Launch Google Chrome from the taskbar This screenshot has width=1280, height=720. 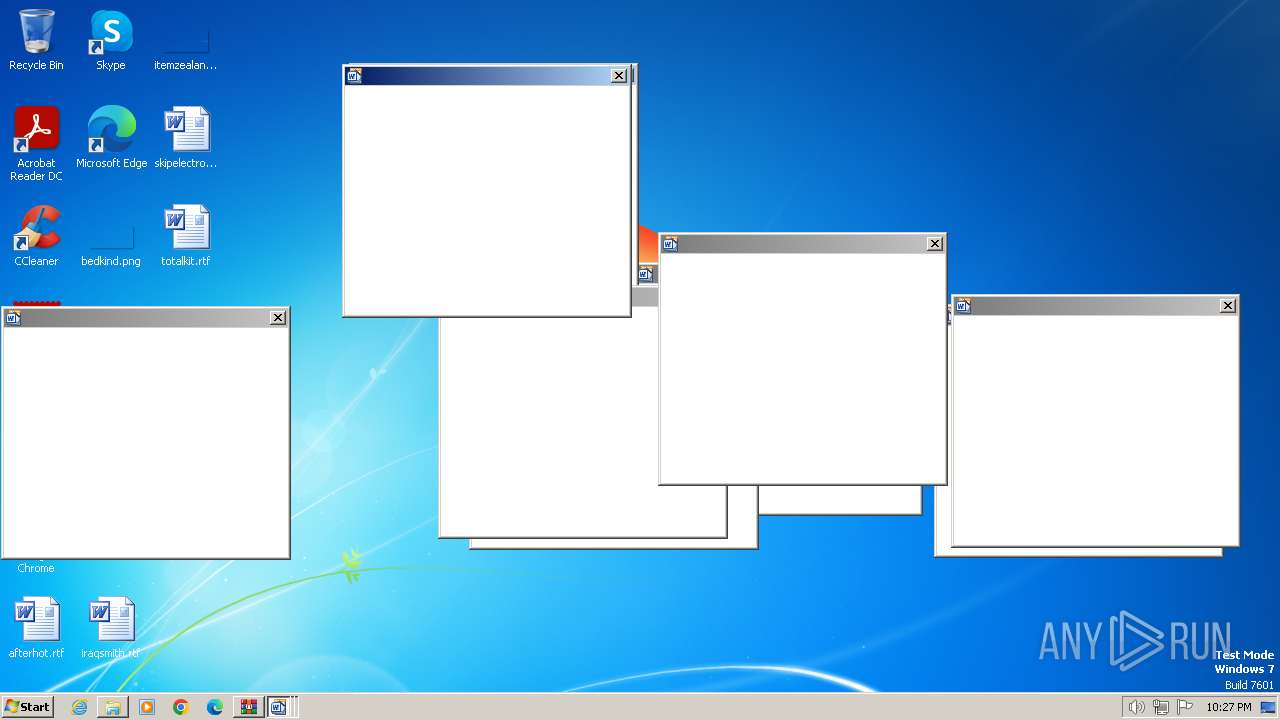pos(180,707)
